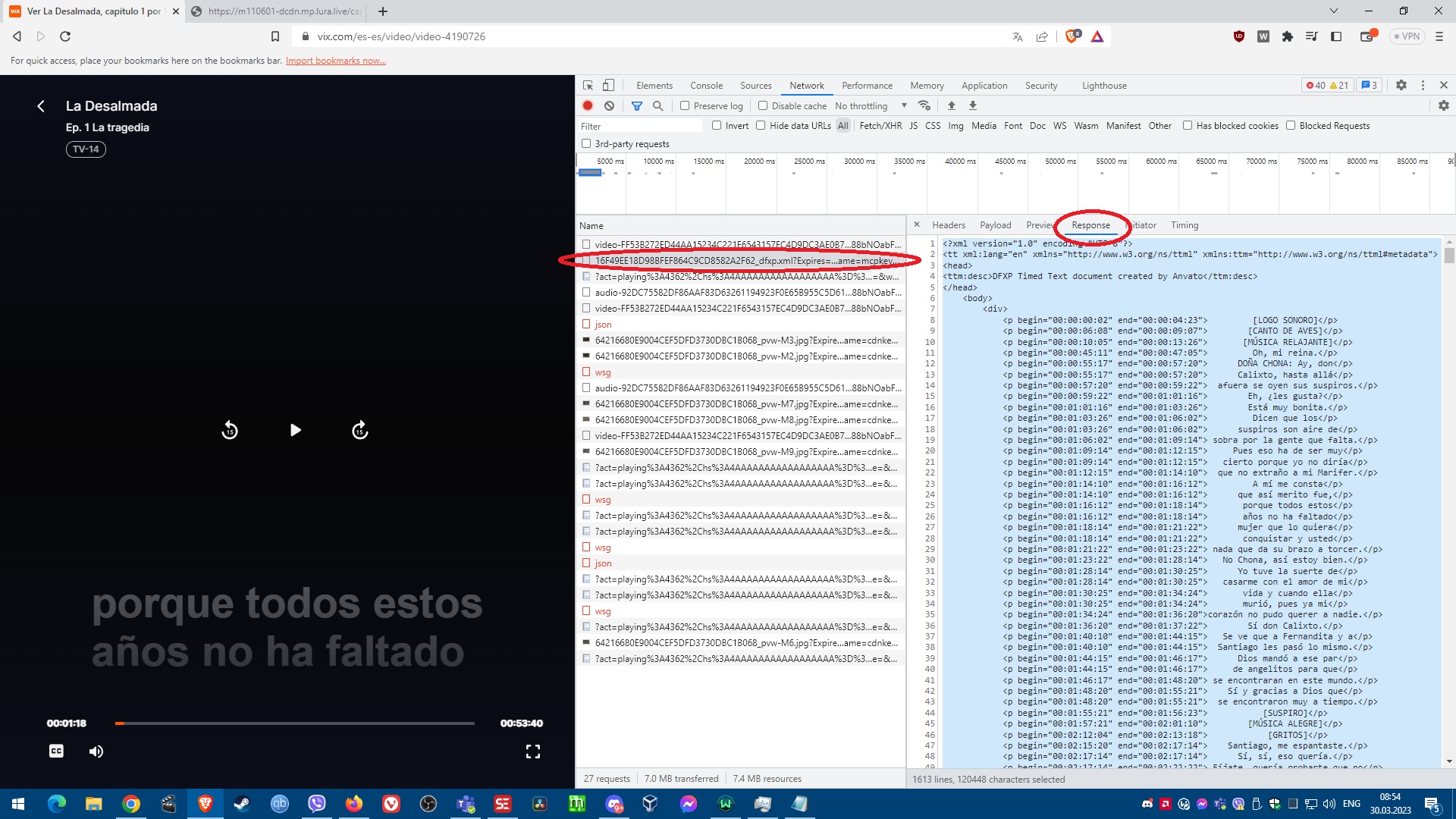The image size is (1456, 819).
Task: Enable Preserve log checkbox
Action: point(685,106)
